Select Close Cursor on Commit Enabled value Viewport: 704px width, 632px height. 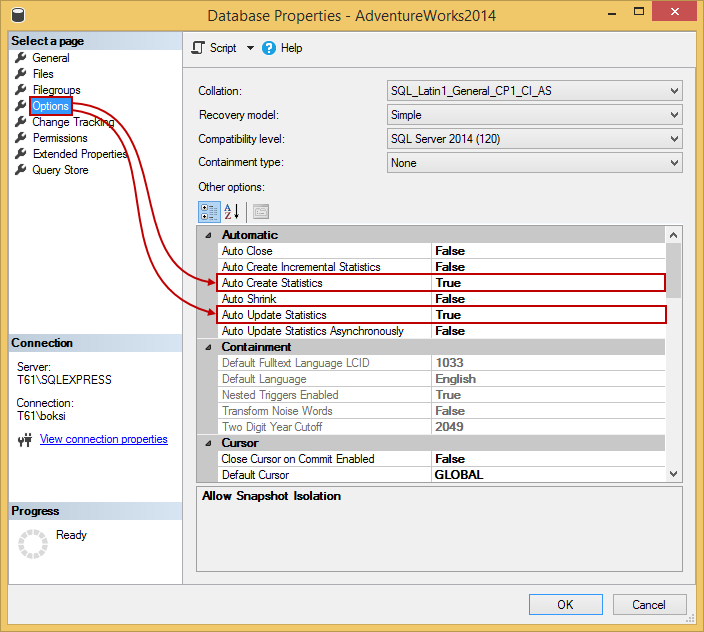click(x=450, y=459)
